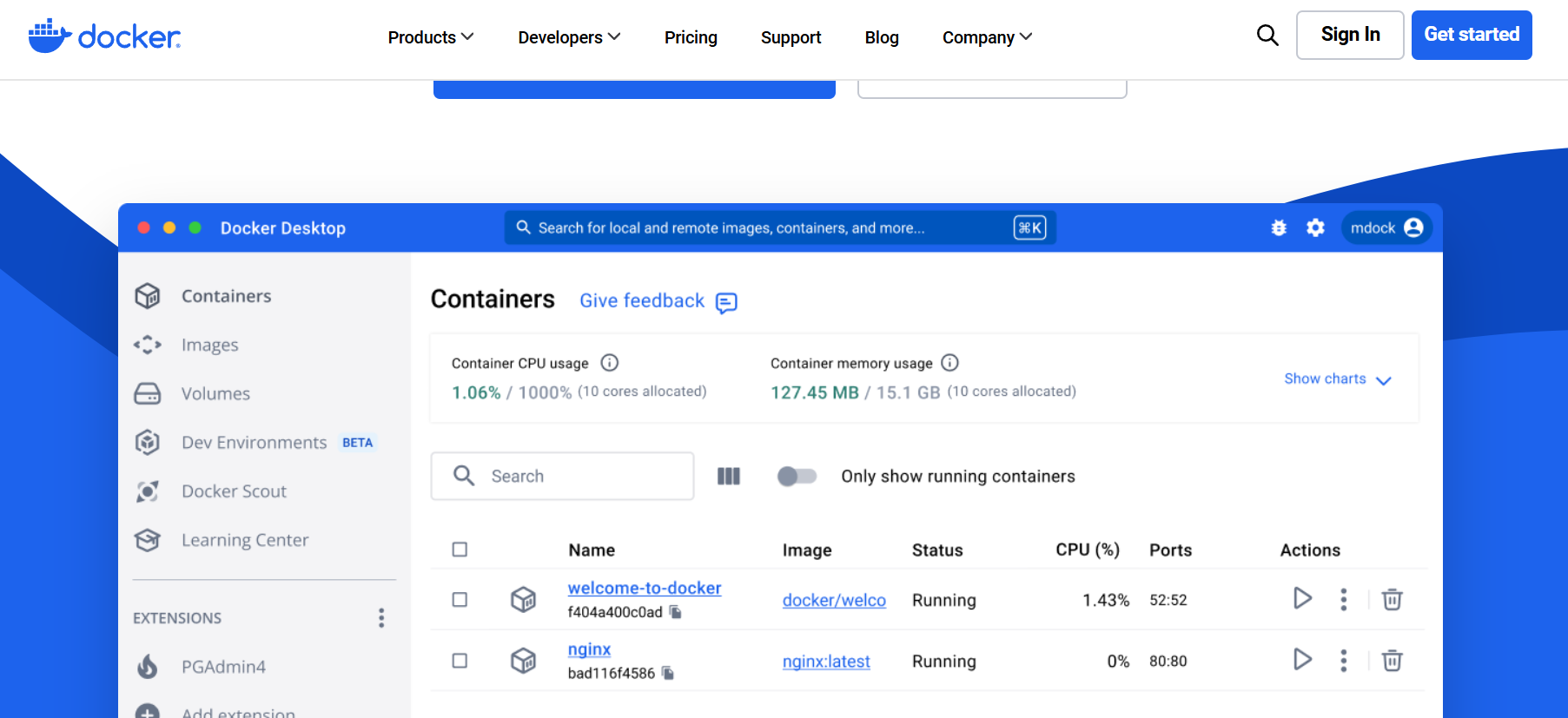Check the welcome-to-docker row checkbox

tap(460, 600)
